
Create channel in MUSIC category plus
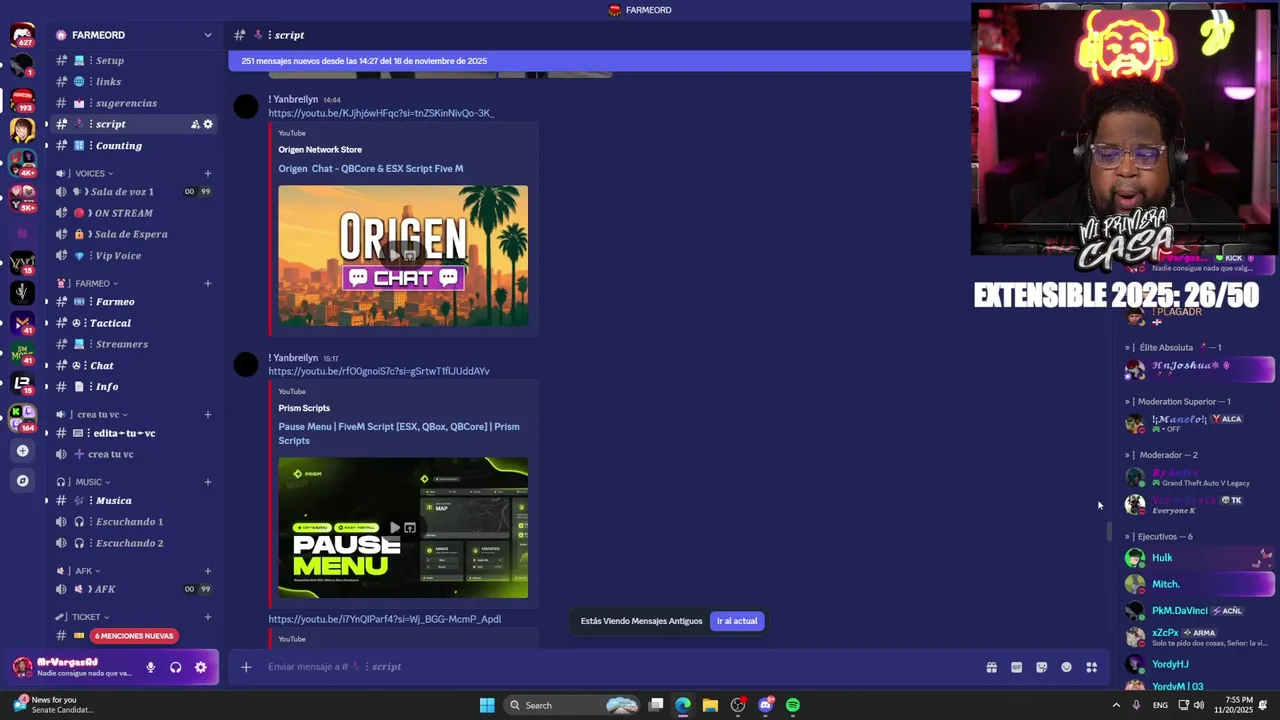(x=208, y=482)
